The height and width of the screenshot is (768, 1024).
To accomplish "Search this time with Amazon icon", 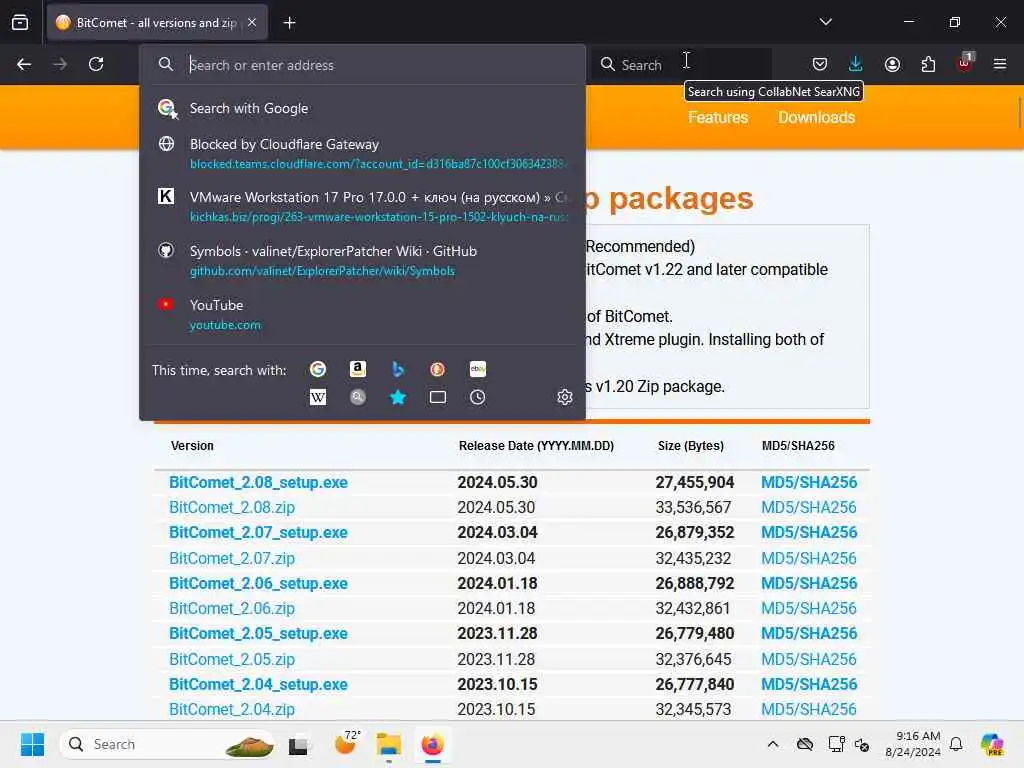I will (358, 369).
